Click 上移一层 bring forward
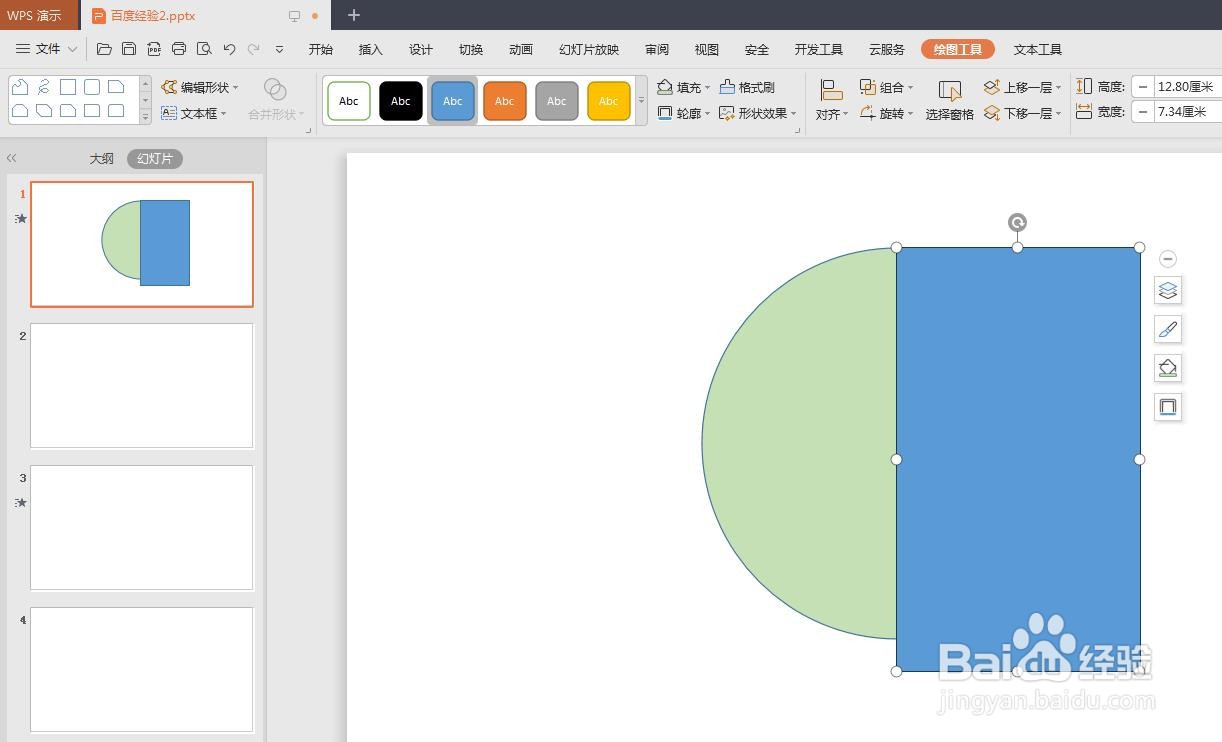 pyautogui.click(x=1022, y=87)
